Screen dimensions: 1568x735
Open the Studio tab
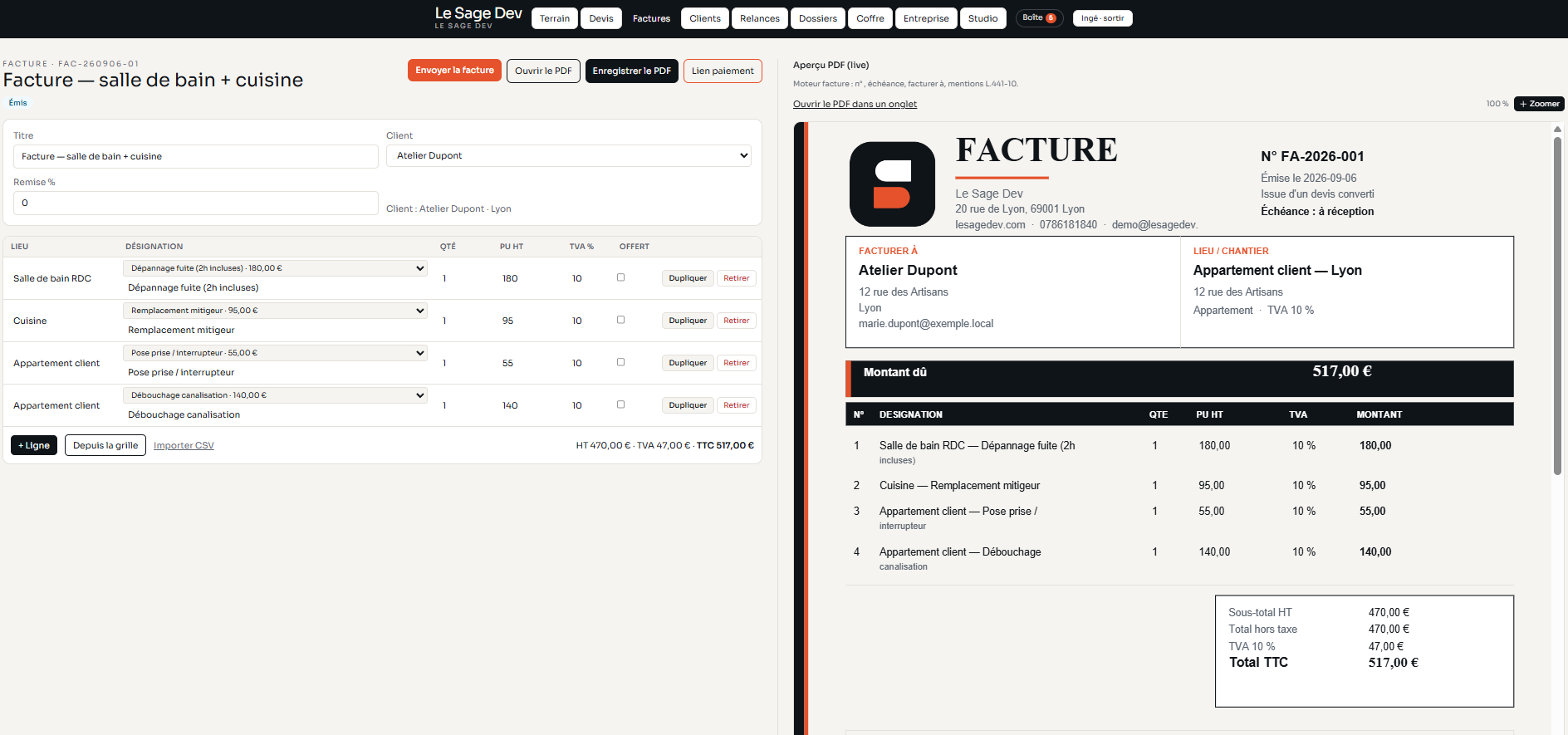(983, 18)
